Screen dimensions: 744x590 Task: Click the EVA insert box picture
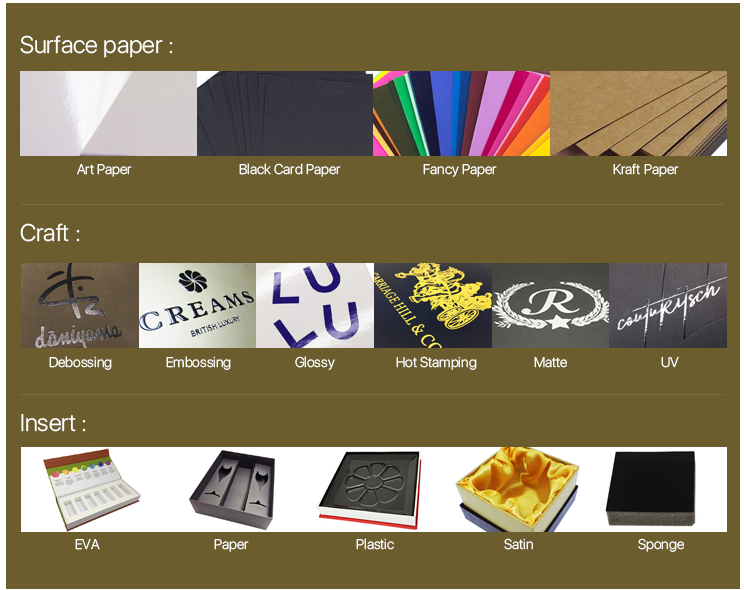click(92, 489)
